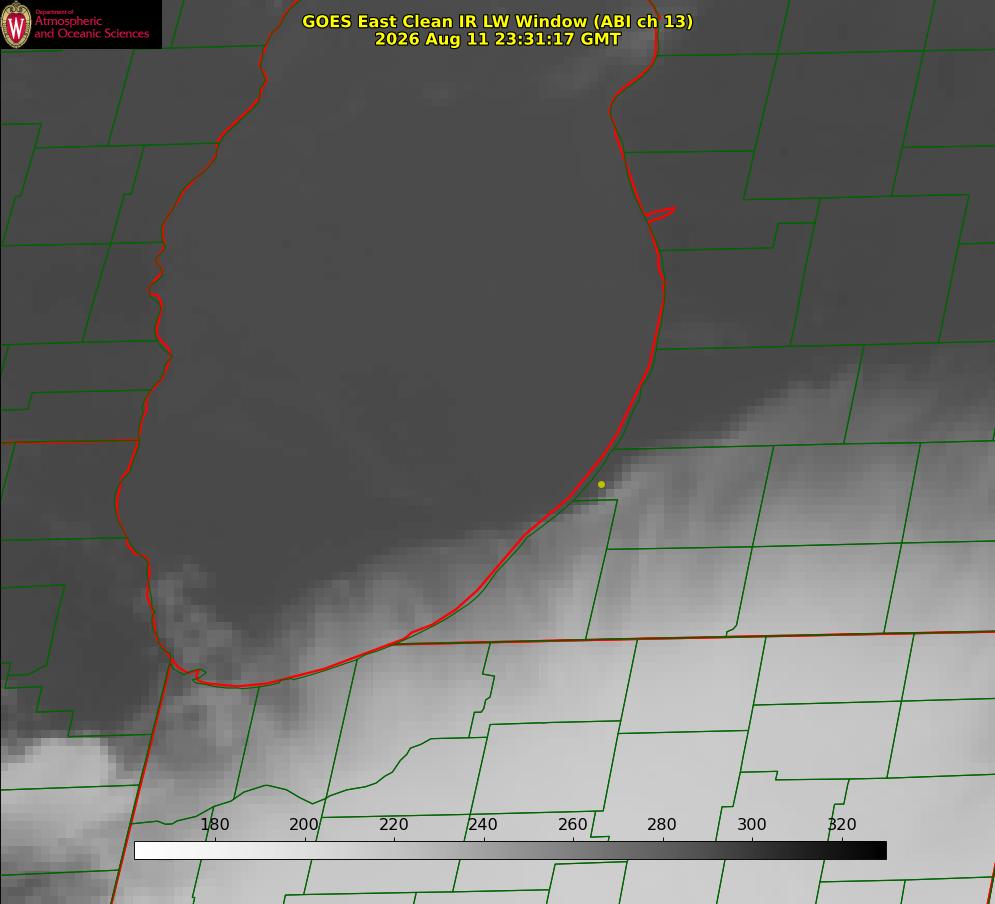The width and height of the screenshot is (995, 904).
Task: Open the Atmospheric and Oceanic Sciences link
Action: [x=91, y=27]
